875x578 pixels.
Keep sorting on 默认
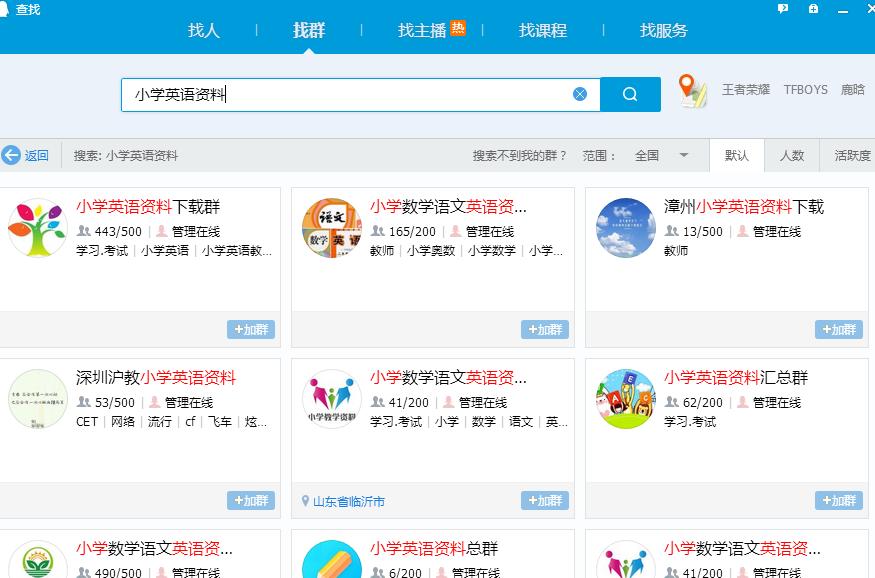point(737,155)
